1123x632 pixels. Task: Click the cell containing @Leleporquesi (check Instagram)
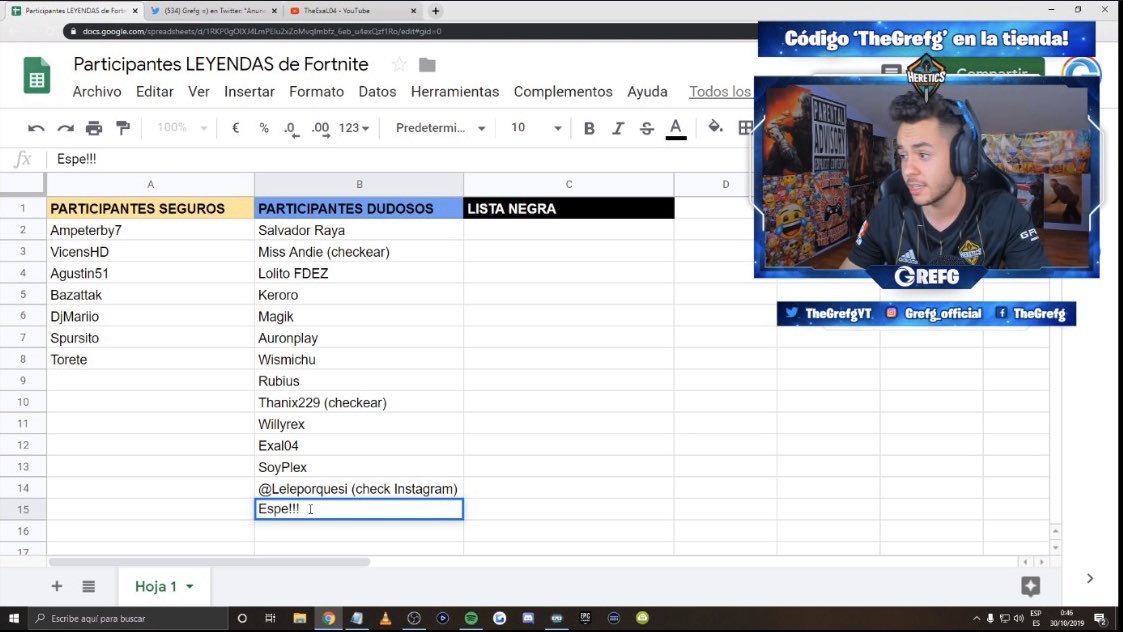[x=359, y=488]
